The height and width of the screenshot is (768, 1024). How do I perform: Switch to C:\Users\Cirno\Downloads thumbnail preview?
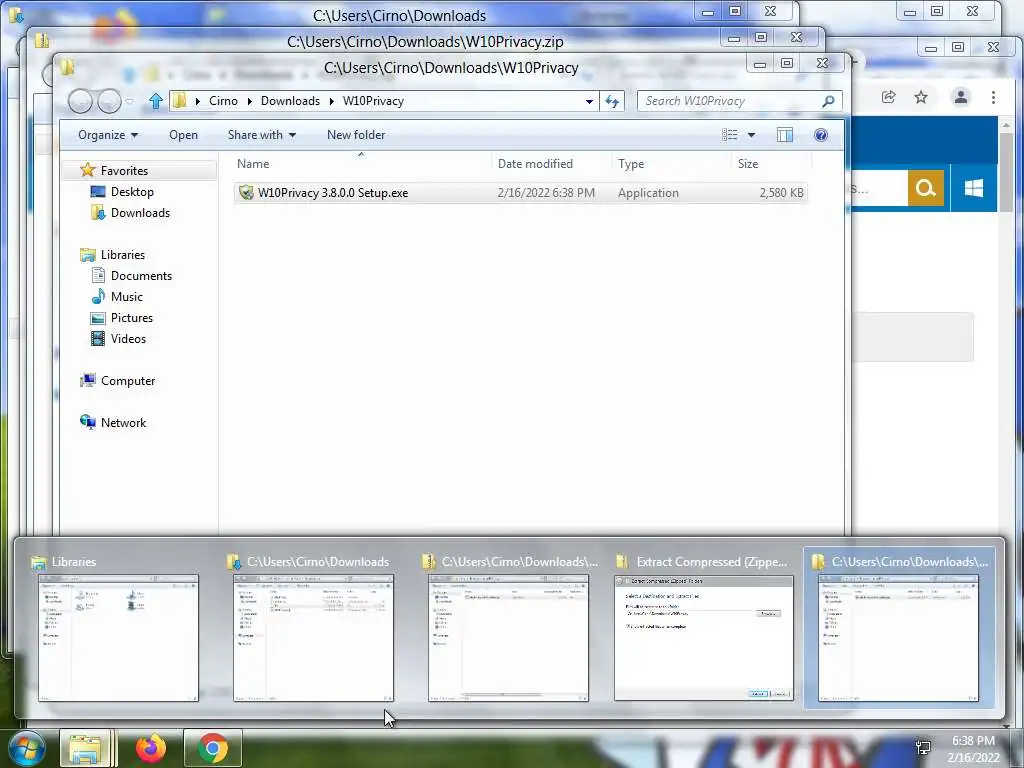313,638
